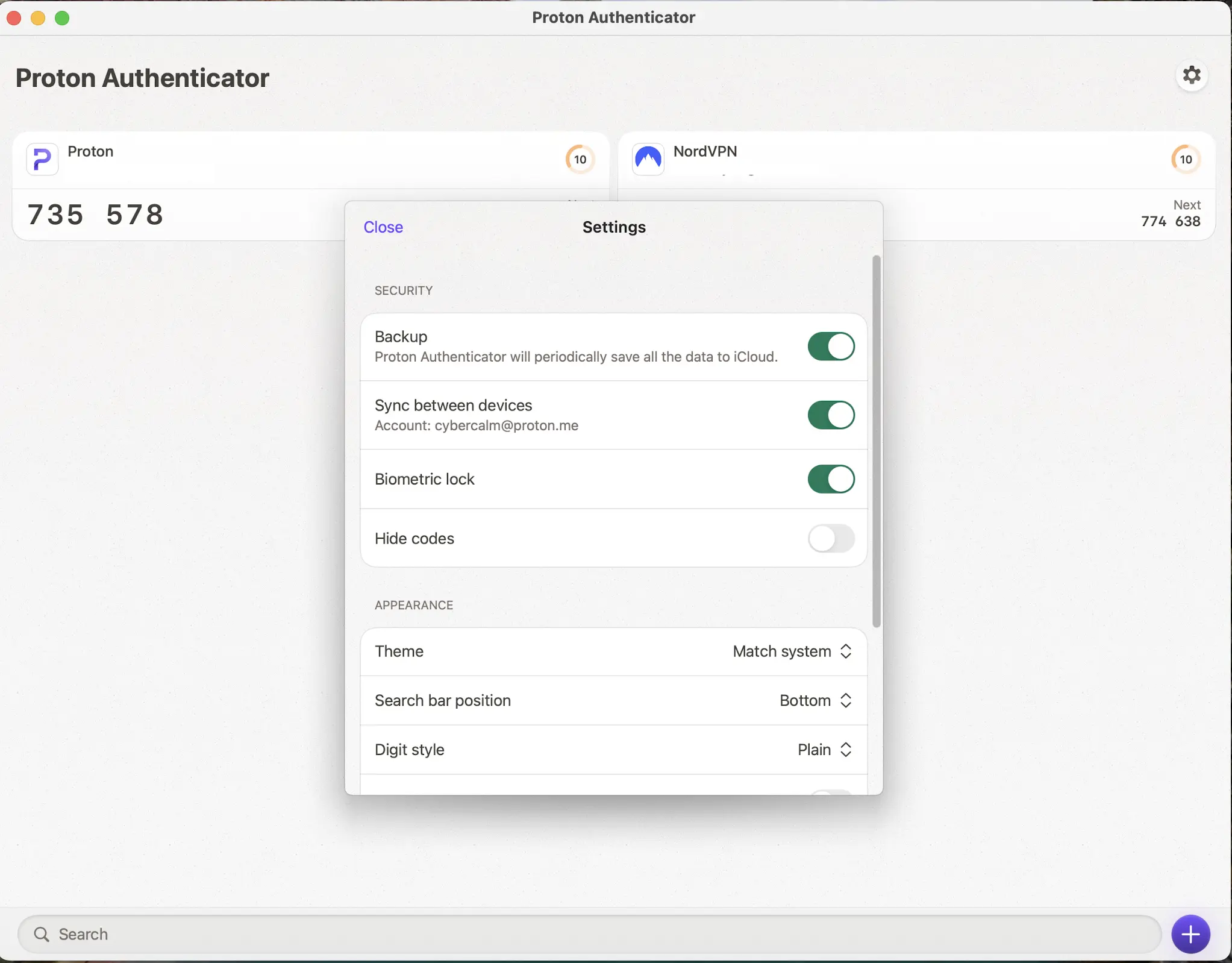The image size is (1232, 963).
Task: Change Search bar position dropdown
Action: (x=815, y=700)
